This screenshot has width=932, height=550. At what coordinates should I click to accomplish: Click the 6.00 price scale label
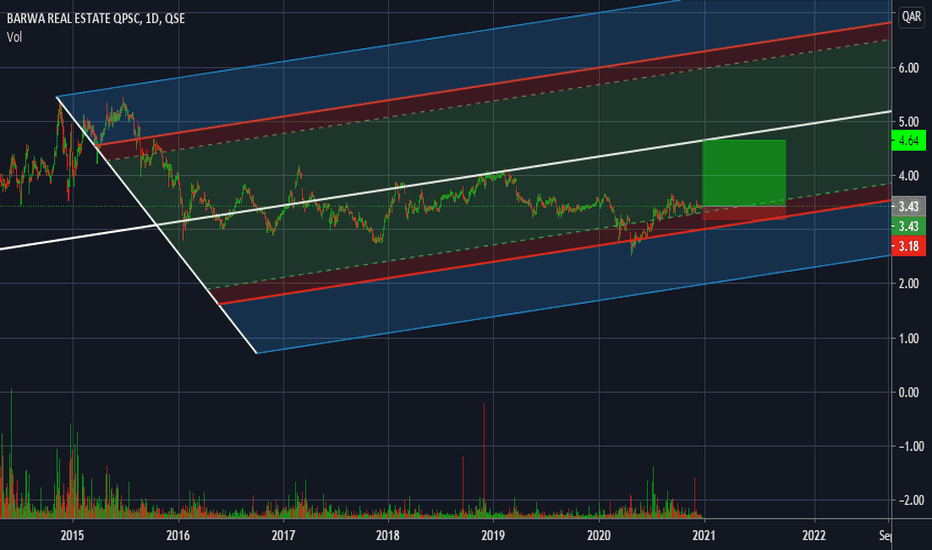point(909,68)
